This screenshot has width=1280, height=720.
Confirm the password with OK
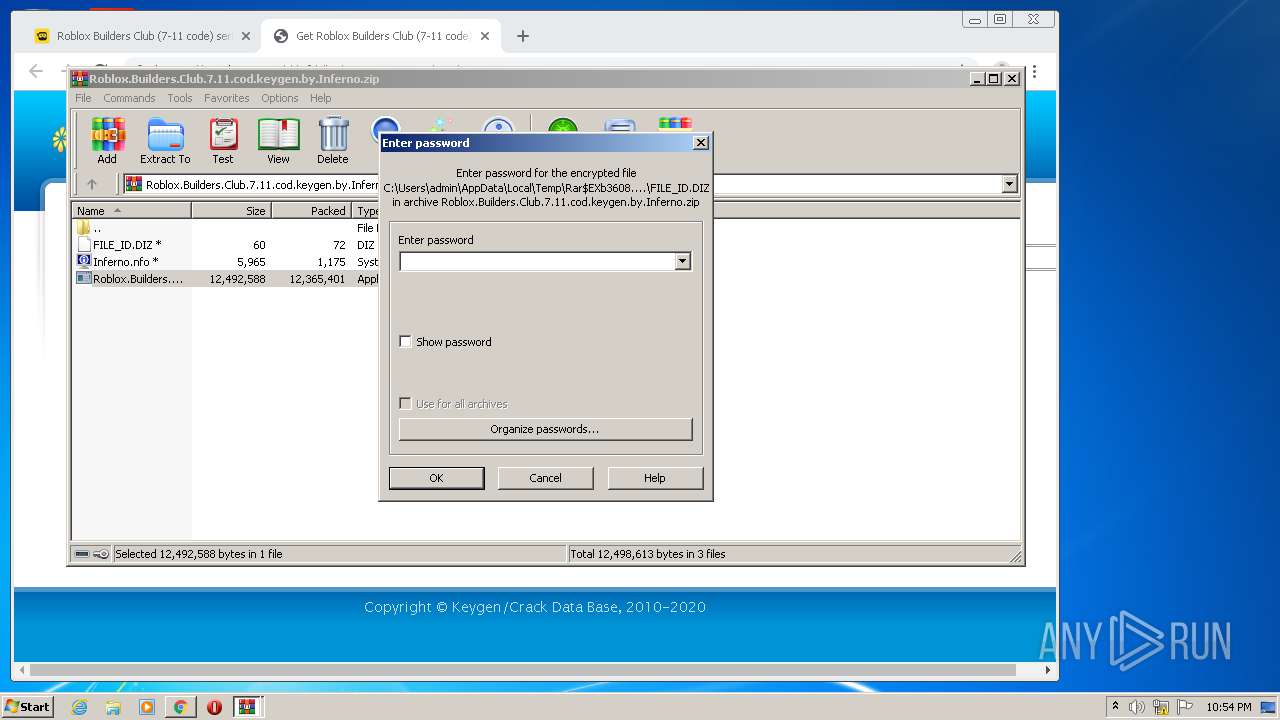pyautogui.click(x=436, y=478)
